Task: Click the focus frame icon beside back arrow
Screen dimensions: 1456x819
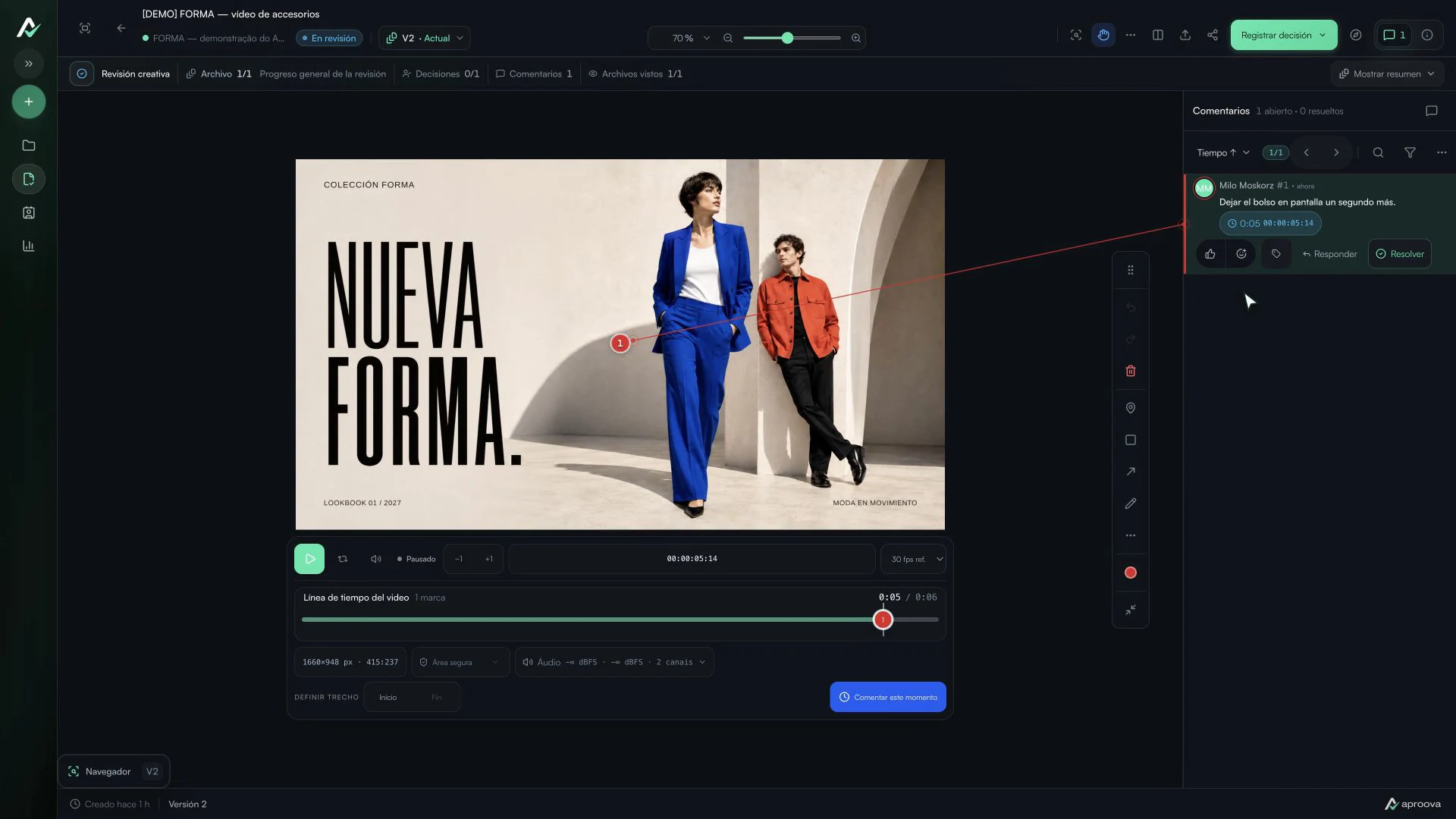Action: coord(85,28)
